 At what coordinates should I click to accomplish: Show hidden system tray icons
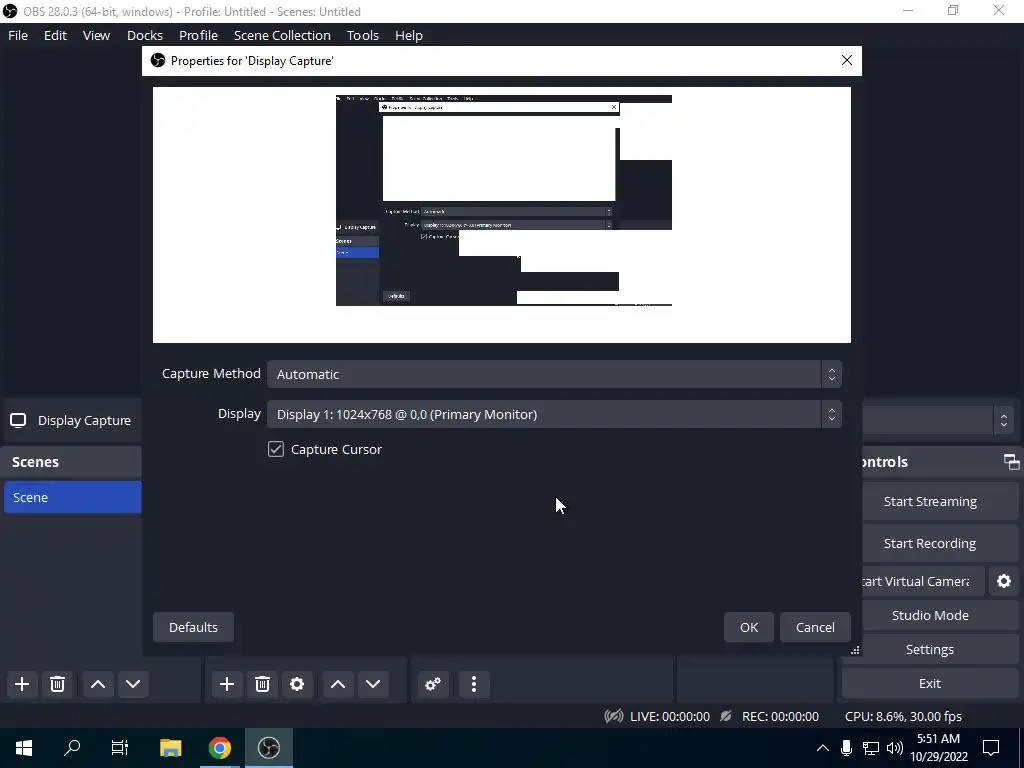(823, 748)
